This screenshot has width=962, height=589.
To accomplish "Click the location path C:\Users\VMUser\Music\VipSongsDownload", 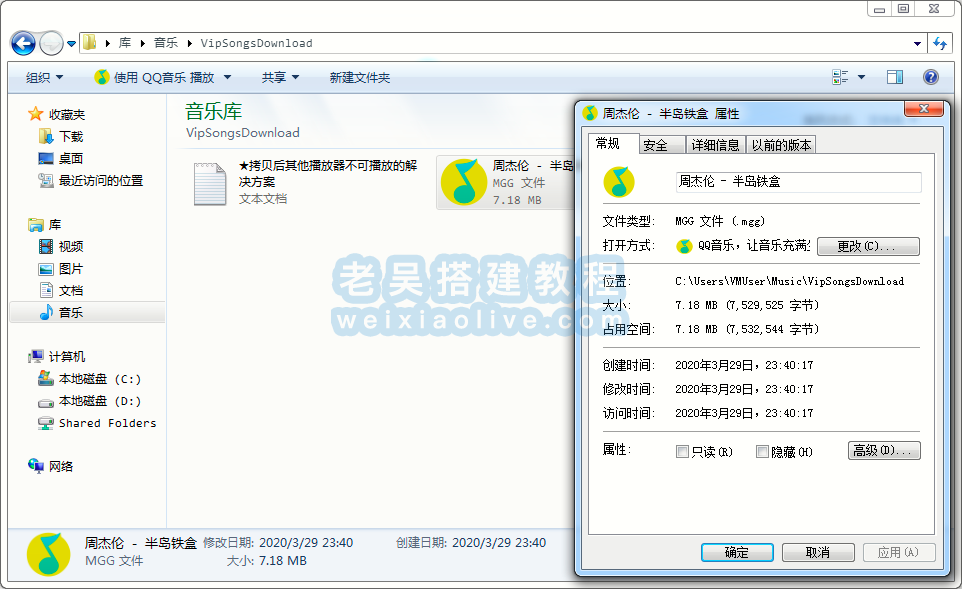I will [789, 282].
